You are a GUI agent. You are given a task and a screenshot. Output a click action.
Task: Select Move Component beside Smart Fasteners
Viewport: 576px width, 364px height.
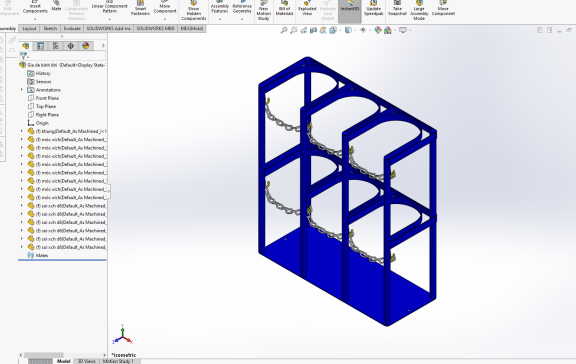[x=165, y=8]
